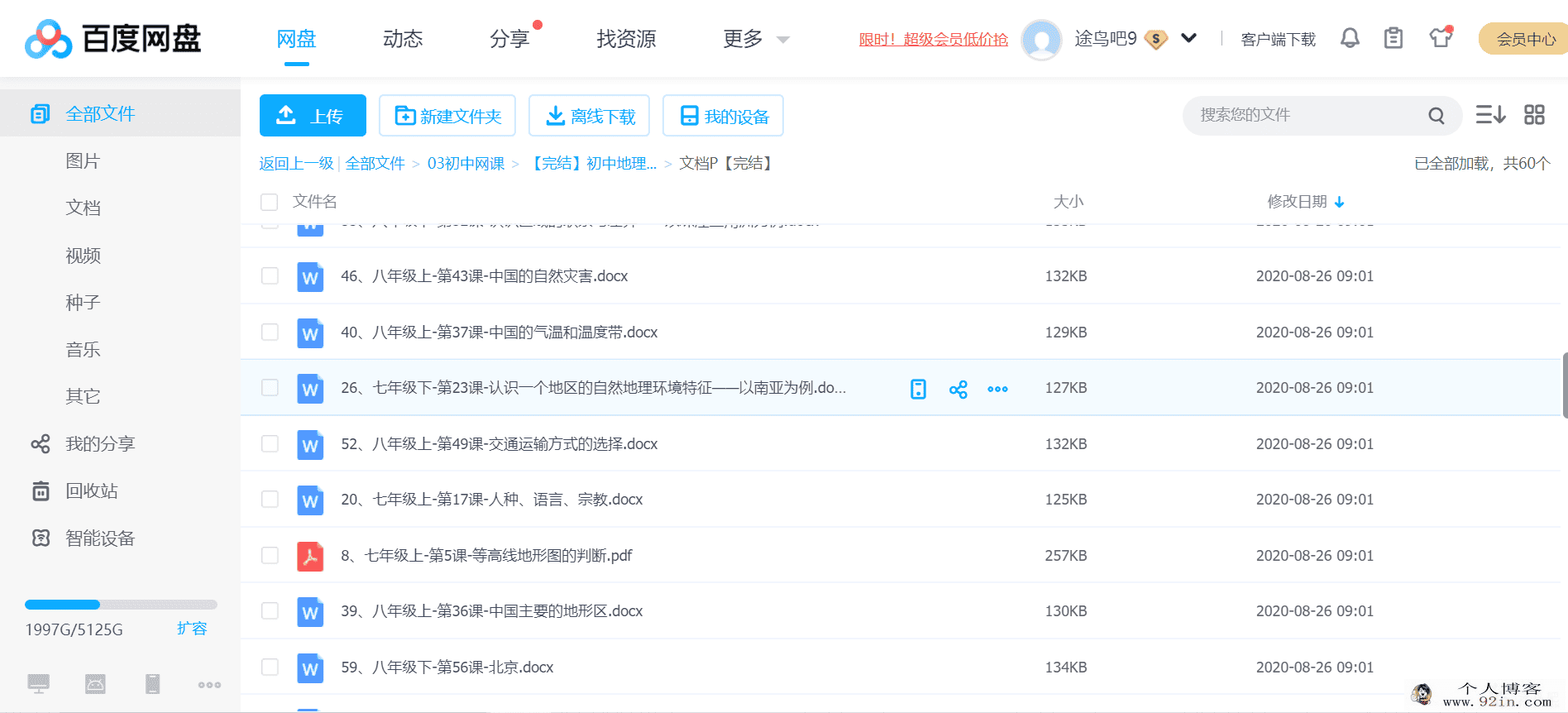Filter by 视频 in sidebar
The height and width of the screenshot is (713, 1568).
click(83, 256)
